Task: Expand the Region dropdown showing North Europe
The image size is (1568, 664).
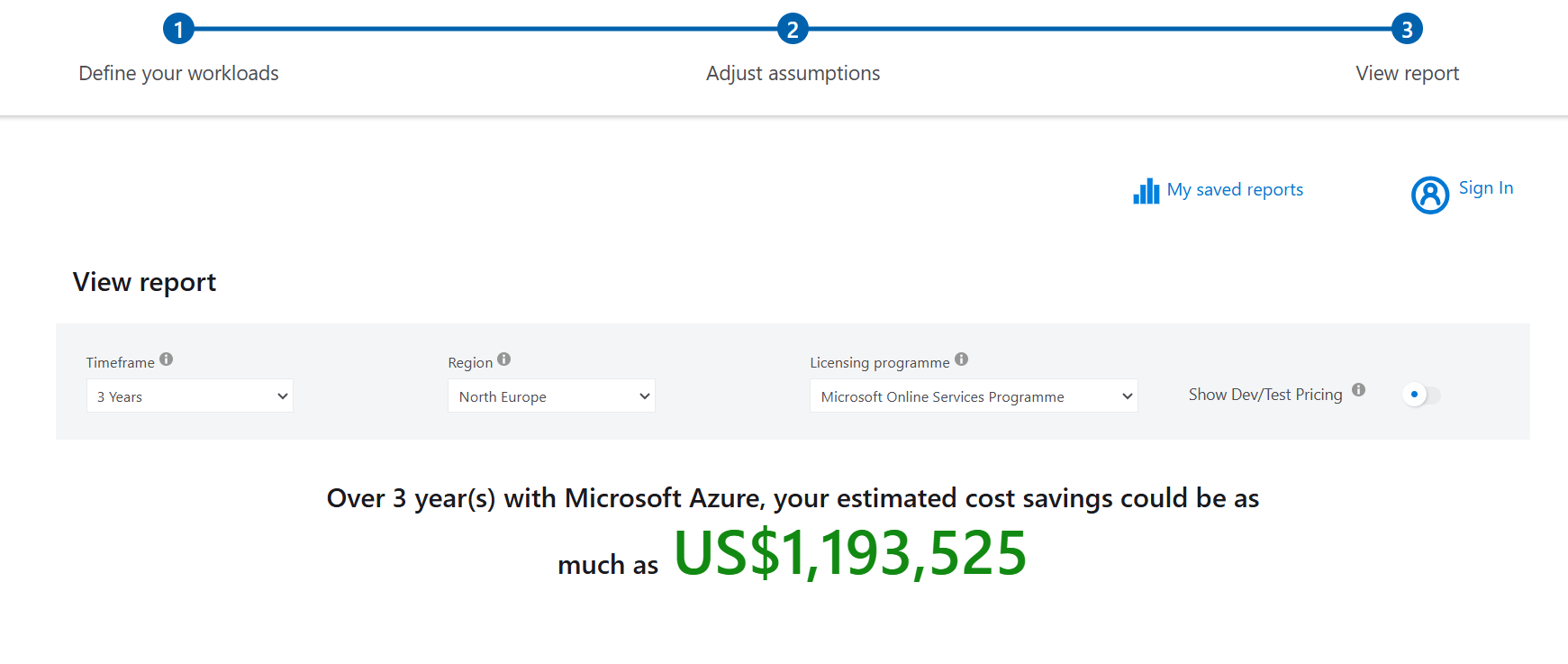Action: pyautogui.click(x=551, y=396)
